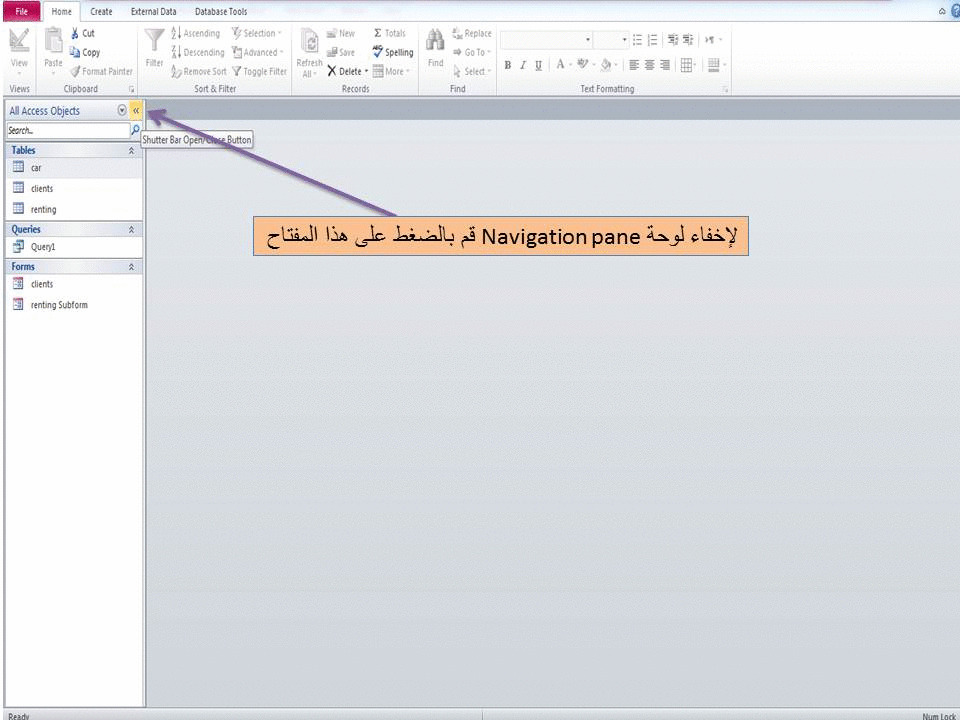Select the Format Painter tool

coord(102,71)
